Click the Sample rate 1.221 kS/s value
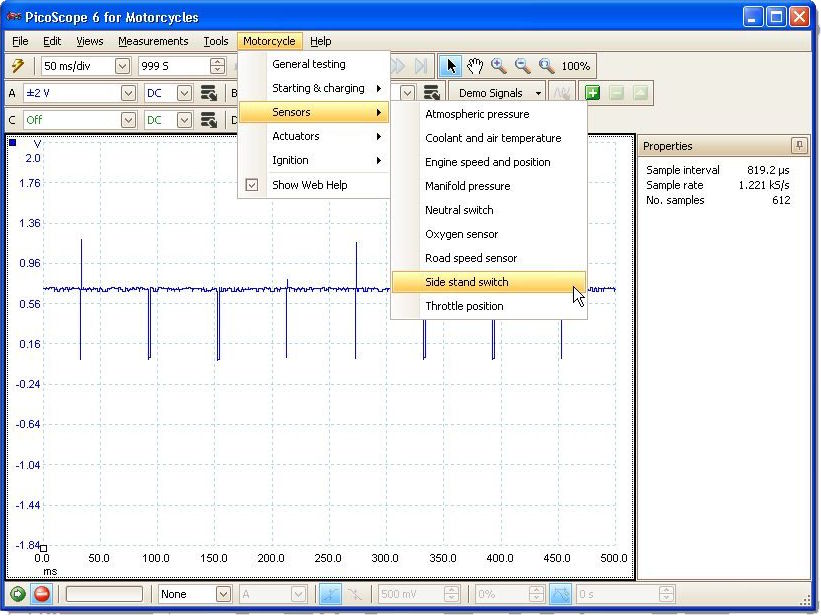This screenshot has height=616, width=821. (x=764, y=185)
